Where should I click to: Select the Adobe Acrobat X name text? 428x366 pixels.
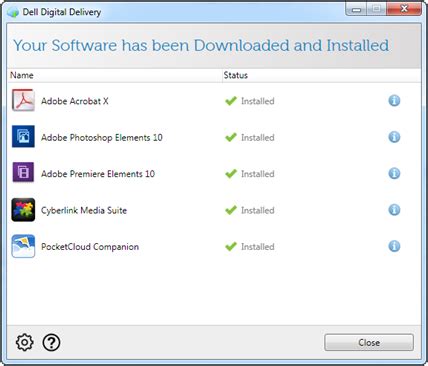pyautogui.click(x=75, y=101)
